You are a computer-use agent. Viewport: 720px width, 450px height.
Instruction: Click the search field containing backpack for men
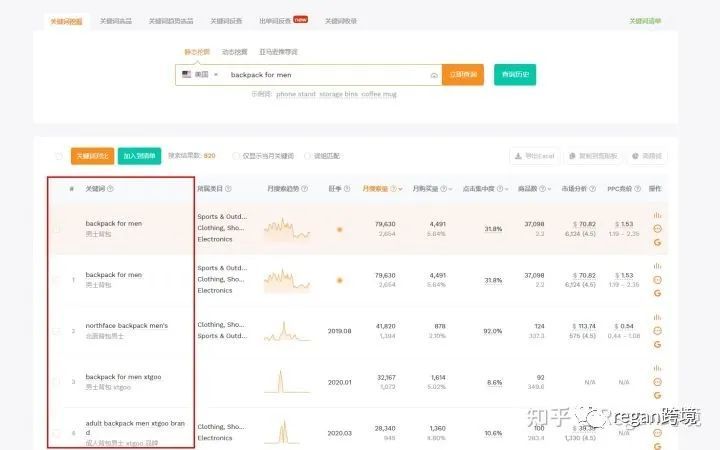(327, 75)
